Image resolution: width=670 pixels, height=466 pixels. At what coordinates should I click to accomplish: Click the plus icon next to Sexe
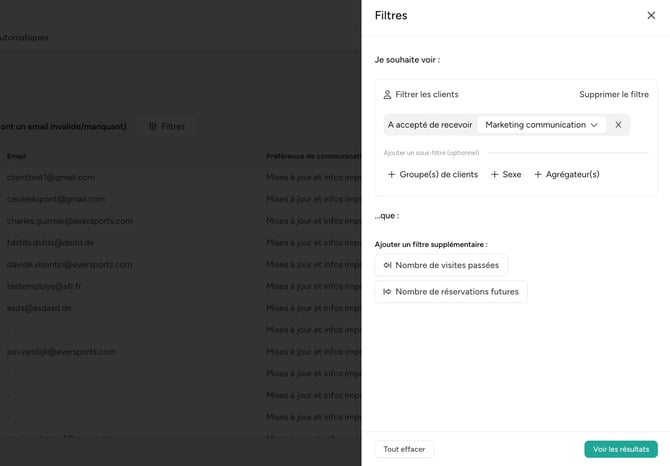tap(494, 174)
